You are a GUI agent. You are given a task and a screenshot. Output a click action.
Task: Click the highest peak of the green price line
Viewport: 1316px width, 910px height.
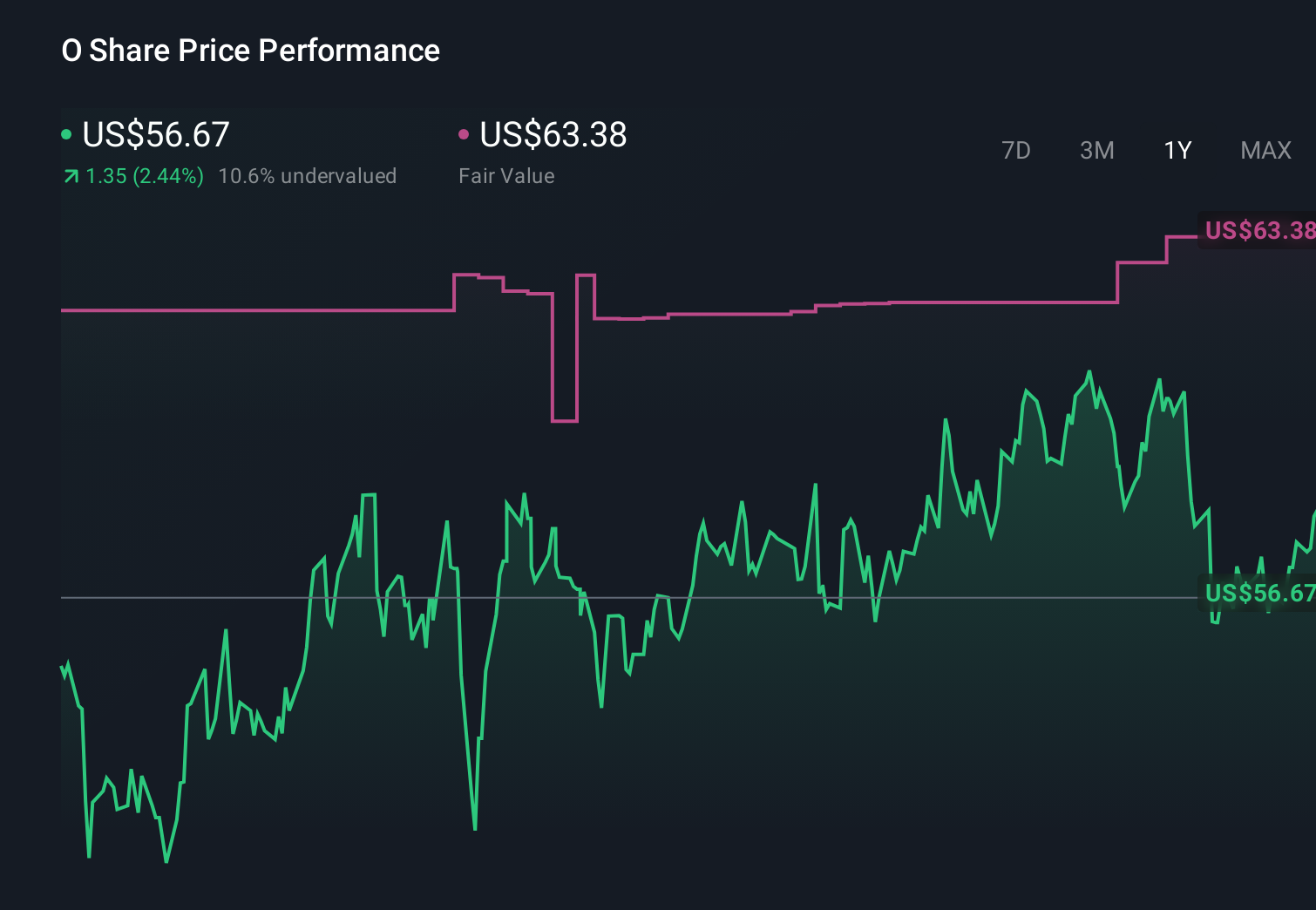coord(1089,372)
